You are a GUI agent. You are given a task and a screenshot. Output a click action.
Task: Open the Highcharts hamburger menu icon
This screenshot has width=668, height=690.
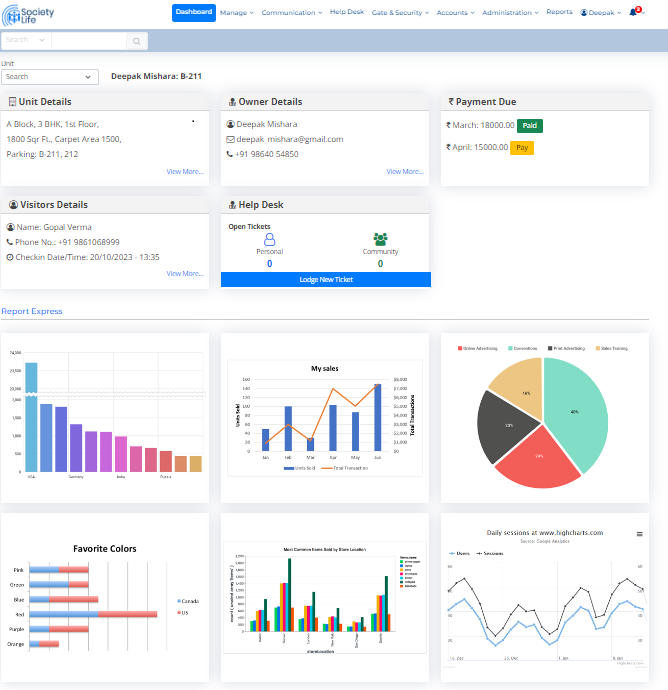[639, 534]
